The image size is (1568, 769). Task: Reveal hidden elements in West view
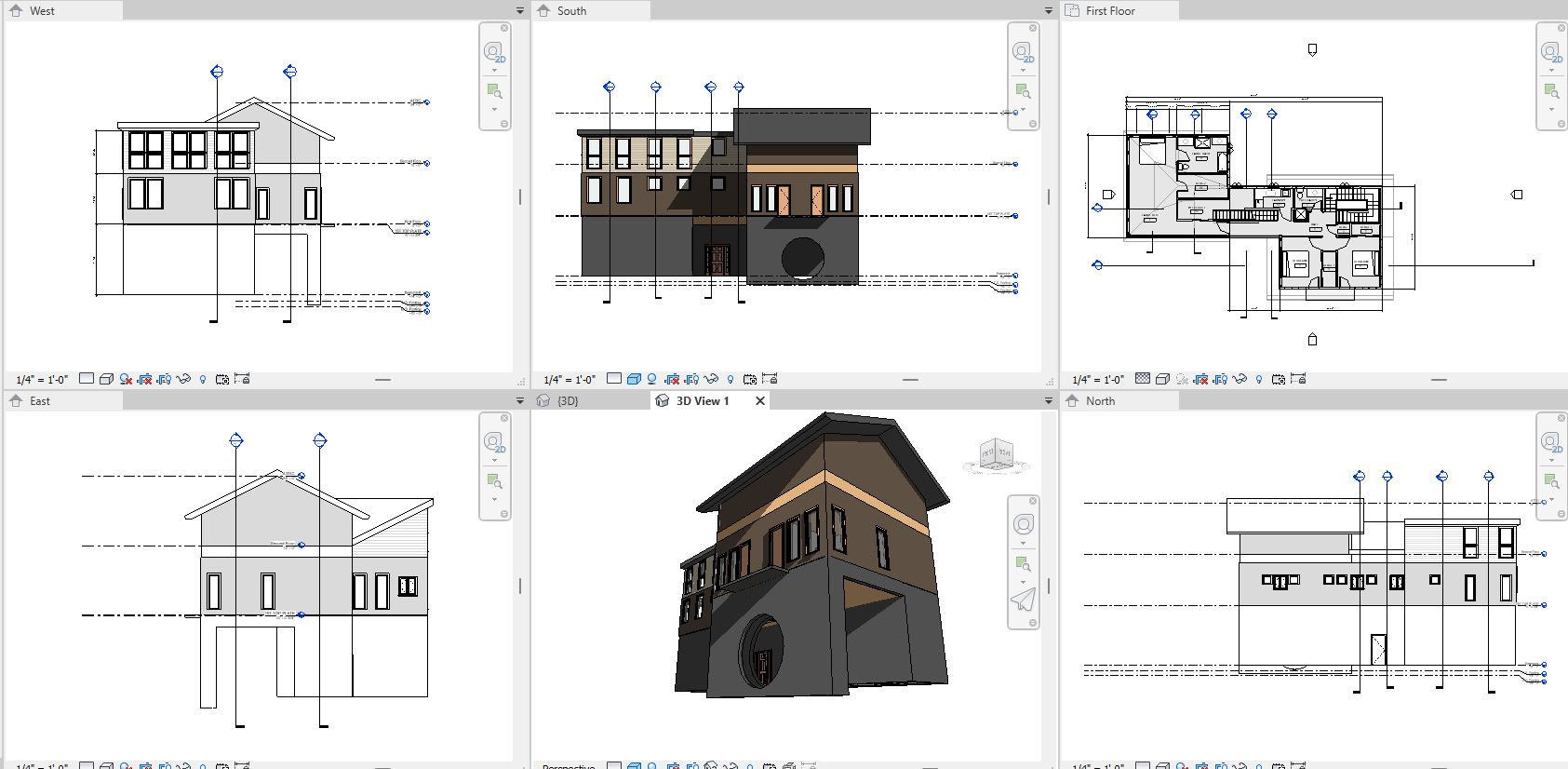click(x=203, y=379)
